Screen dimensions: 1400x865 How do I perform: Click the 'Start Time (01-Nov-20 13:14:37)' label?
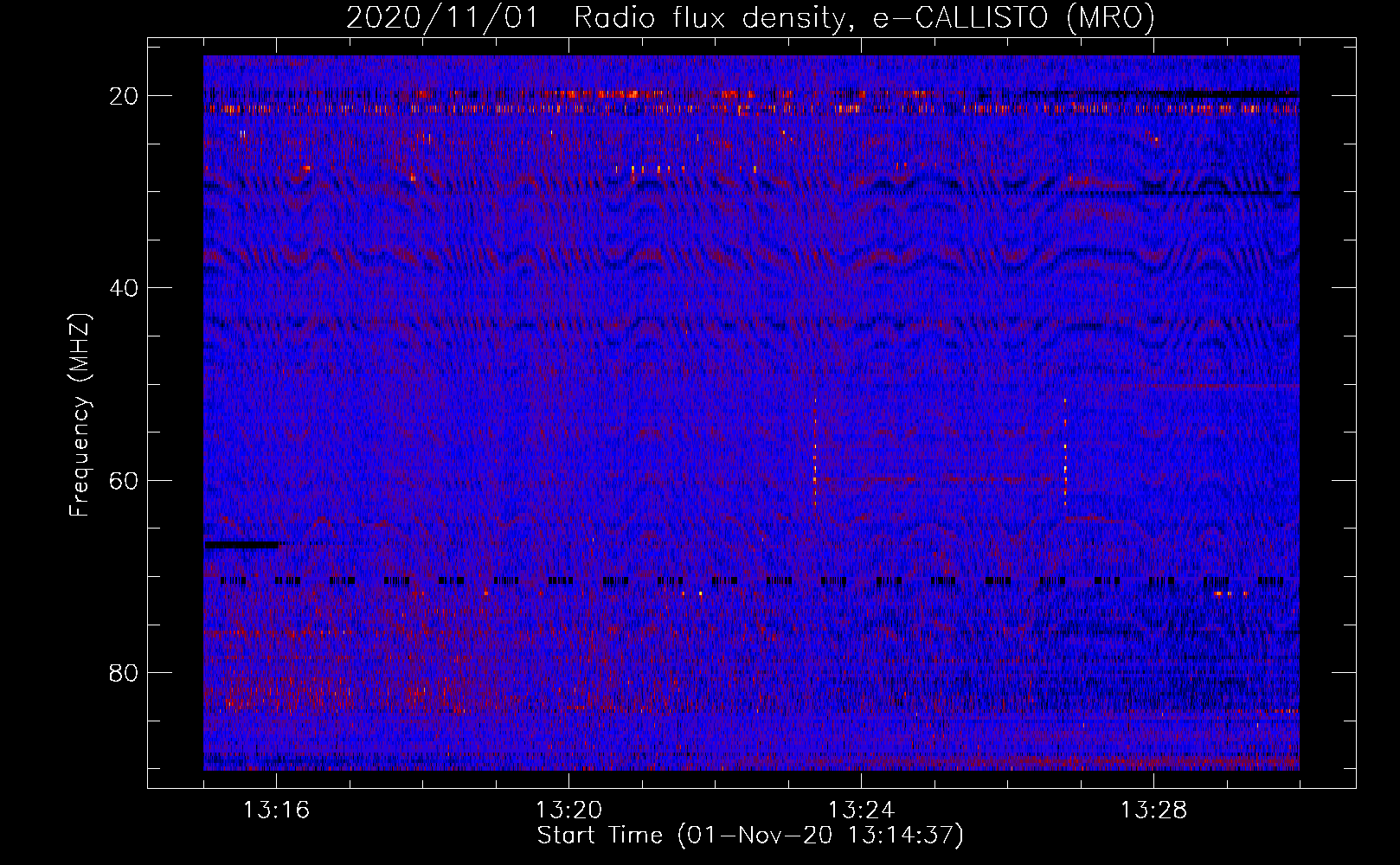[x=750, y=836]
